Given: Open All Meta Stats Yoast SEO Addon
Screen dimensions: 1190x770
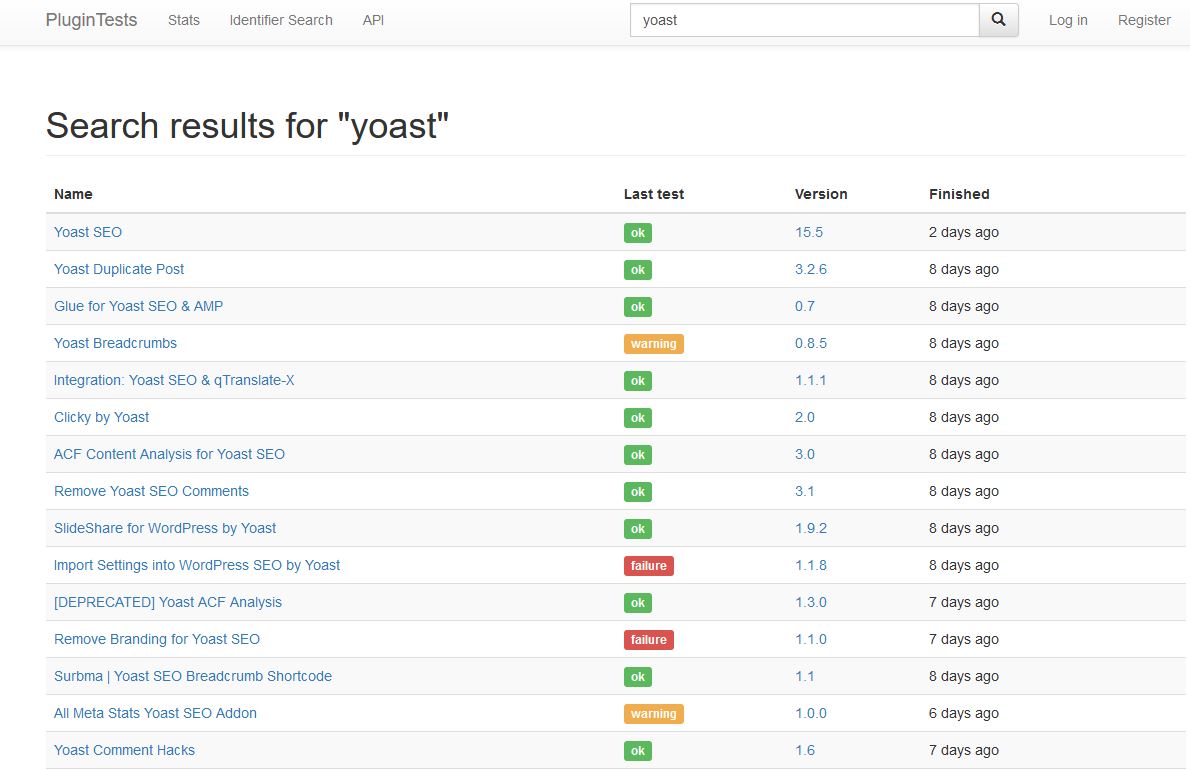Looking at the screenshot, I should [156, 713].
